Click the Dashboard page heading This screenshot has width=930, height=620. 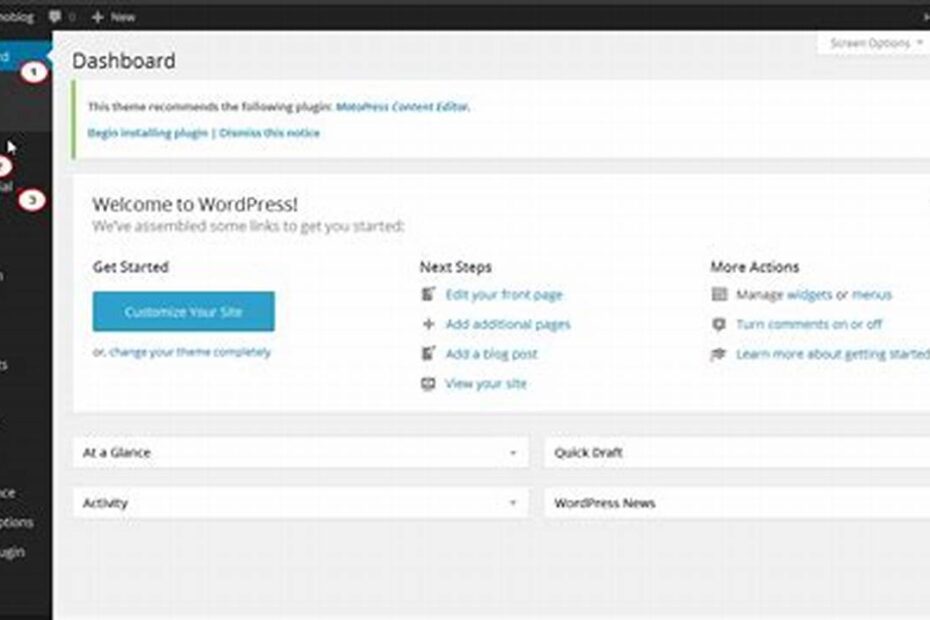coord(123,61)
